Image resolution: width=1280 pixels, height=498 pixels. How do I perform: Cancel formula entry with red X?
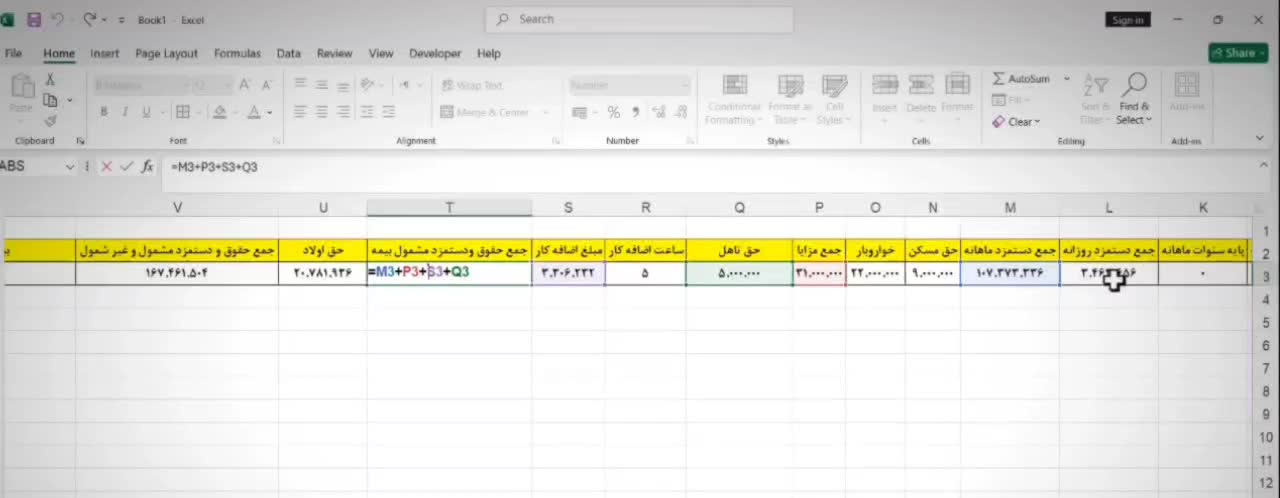(x=107, y=167)
